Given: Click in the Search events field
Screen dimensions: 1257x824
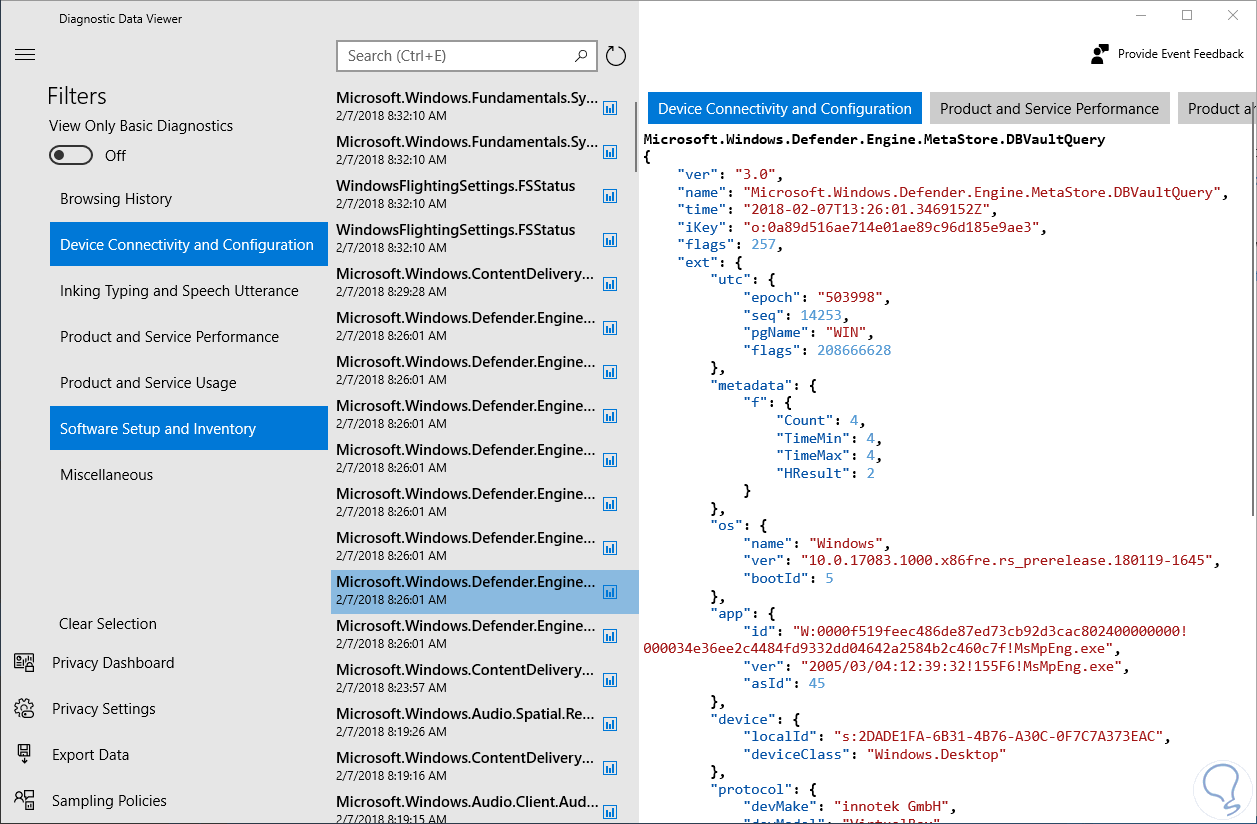Looking at the screenshot, I should click(x=458, y=56).
